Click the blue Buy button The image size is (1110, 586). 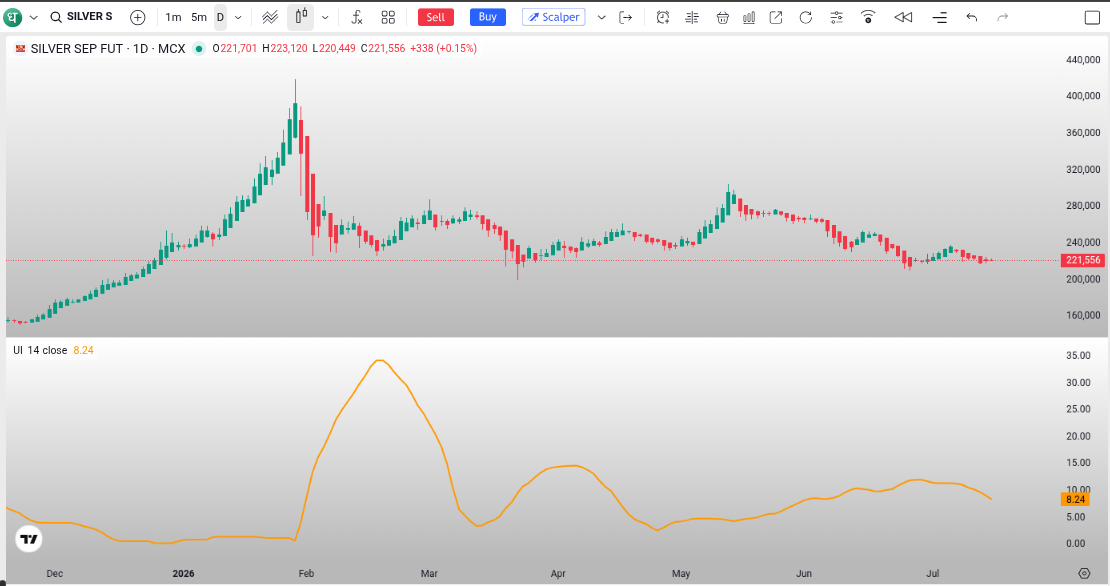(488, 17)
